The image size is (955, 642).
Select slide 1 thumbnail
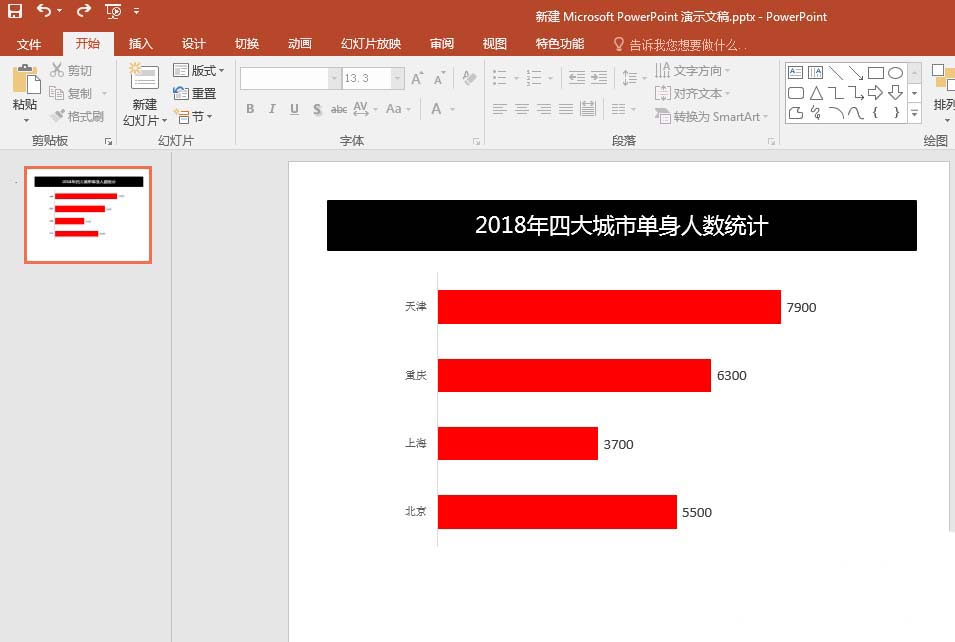88,215
